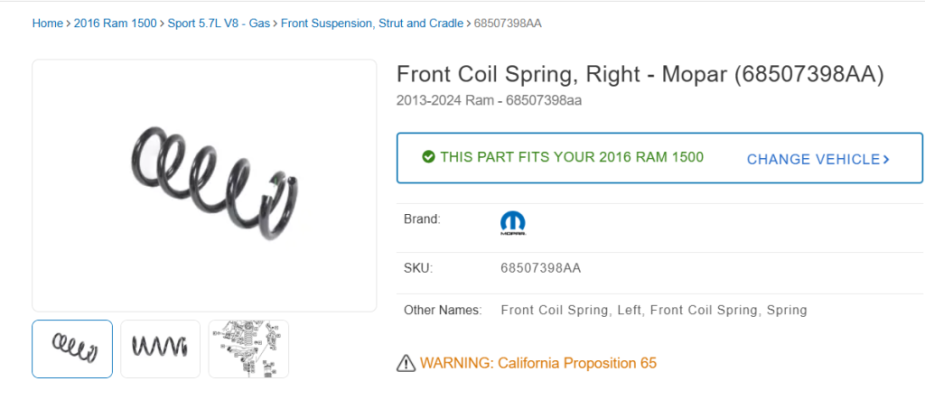Select the second side-view spring thumbnail
Image resolution: width=925 pixels, height=400 pixels.
tap(160, 349)
